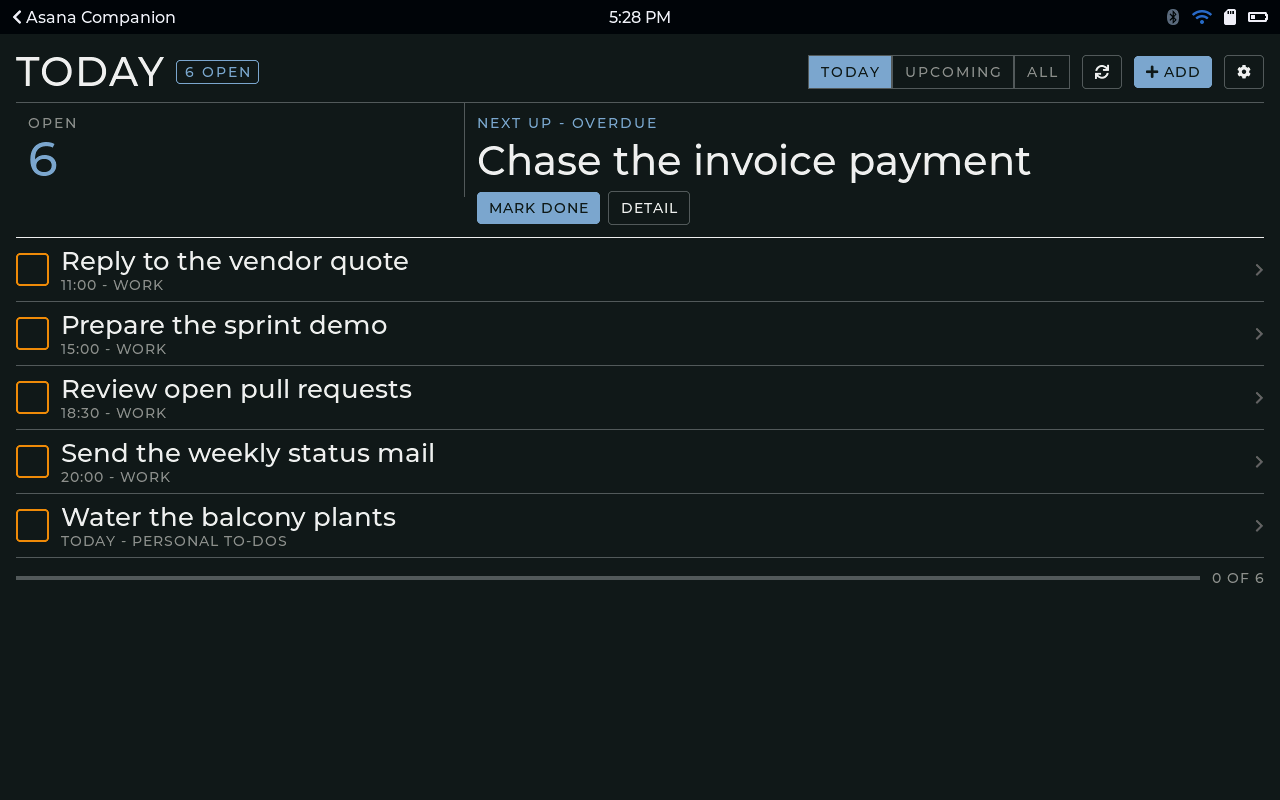Expand Prepare the sprint demo chevron
This screenshot has height=800, width=1280.
point(1259,333)
